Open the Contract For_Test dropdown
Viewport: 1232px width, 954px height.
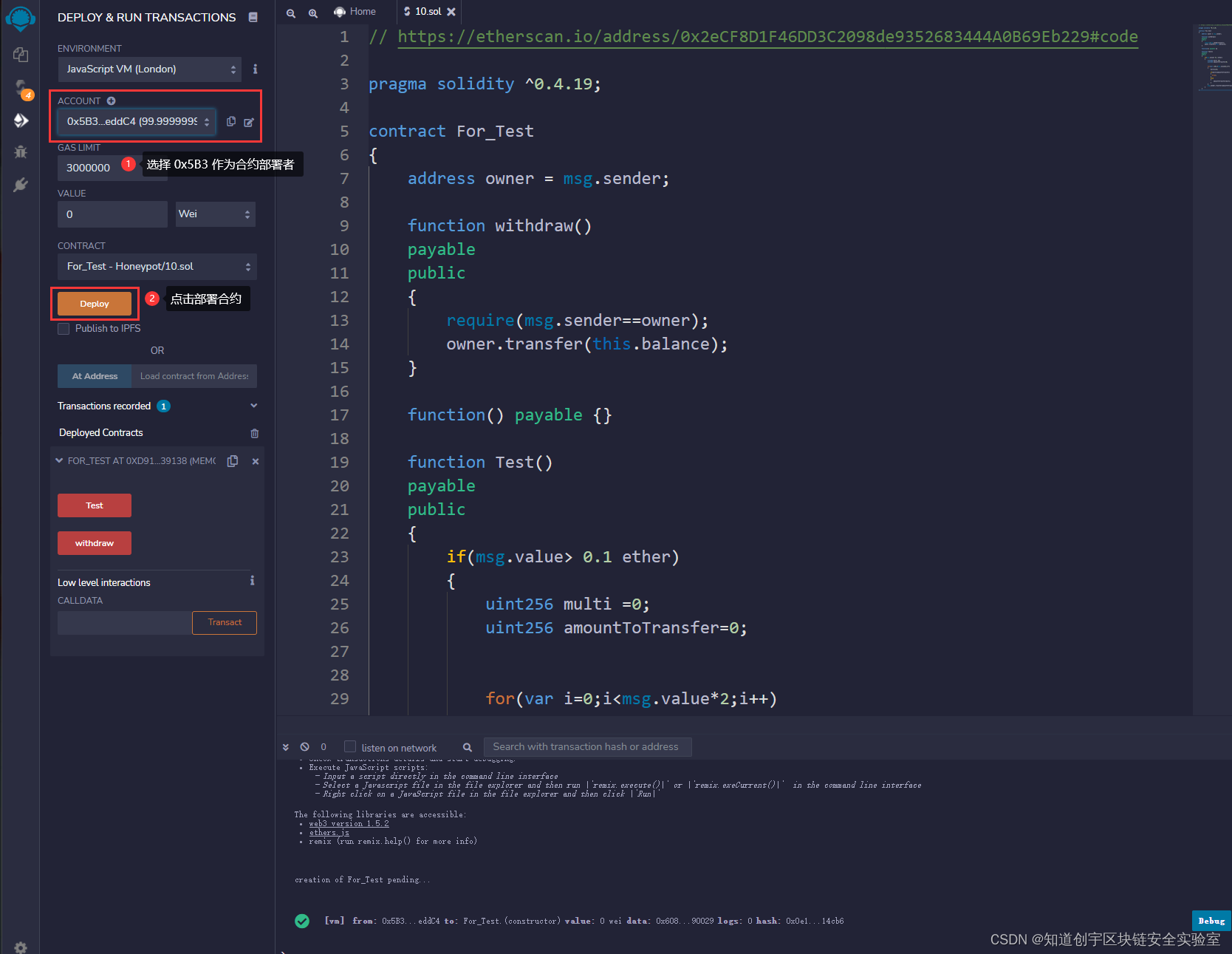tap(157, 267)
